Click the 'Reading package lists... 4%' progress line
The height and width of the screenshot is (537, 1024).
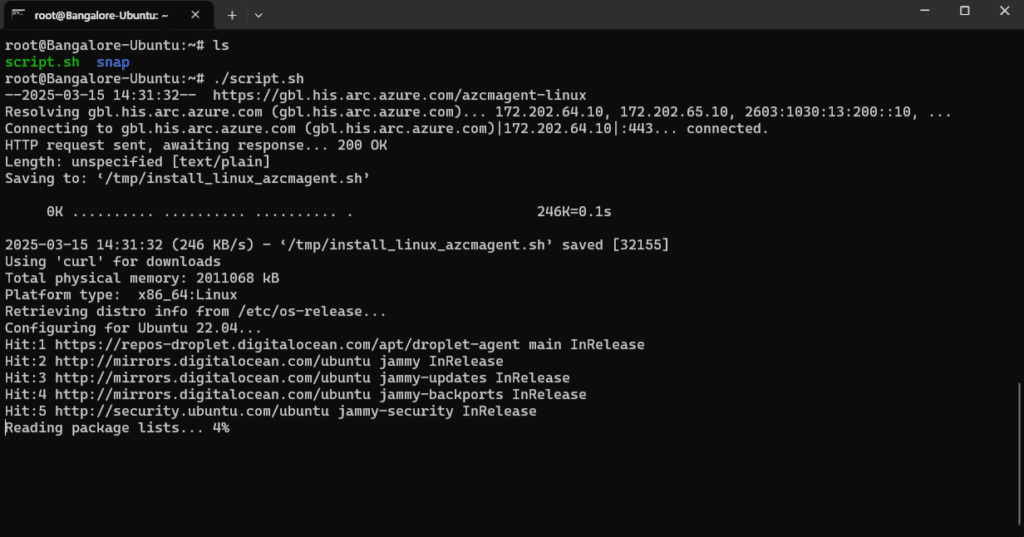[117, 428]
